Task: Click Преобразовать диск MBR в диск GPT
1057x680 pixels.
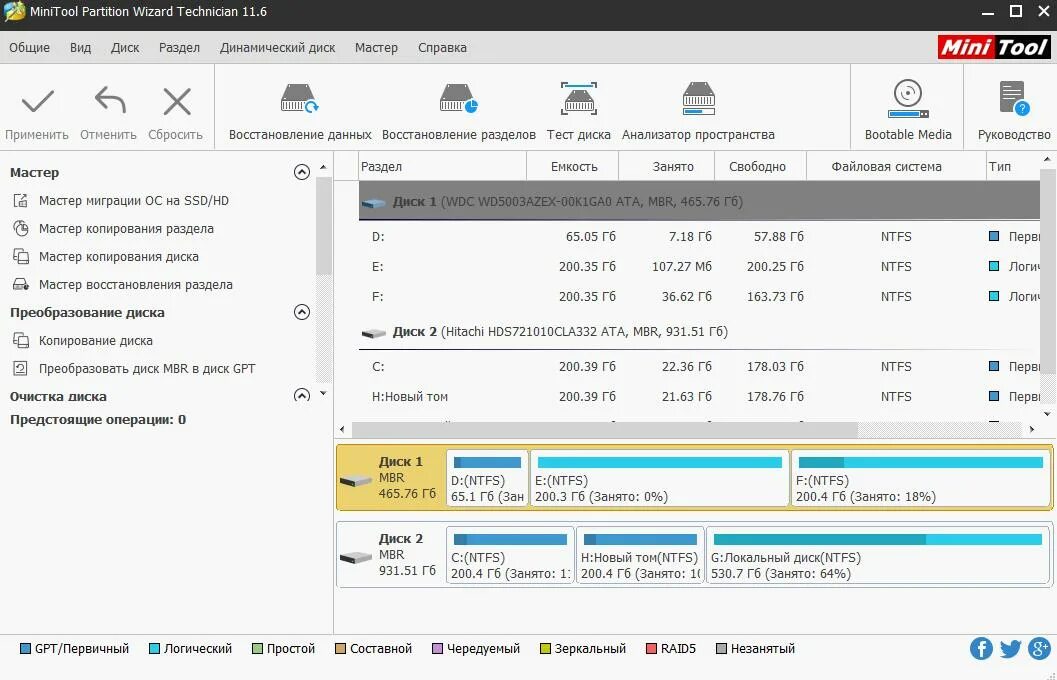Action: (x=147, y=369)
